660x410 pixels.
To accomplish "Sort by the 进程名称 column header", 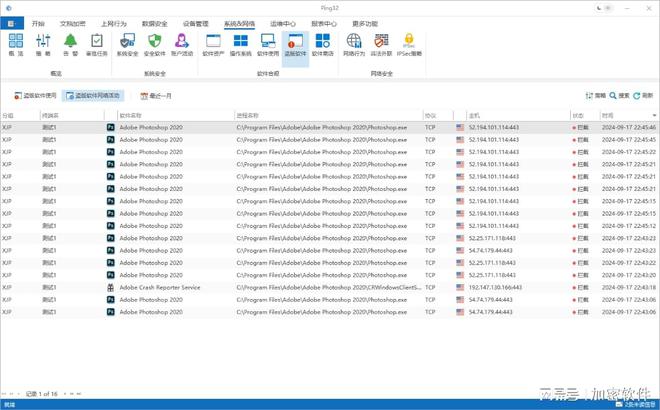I will 328,115.
